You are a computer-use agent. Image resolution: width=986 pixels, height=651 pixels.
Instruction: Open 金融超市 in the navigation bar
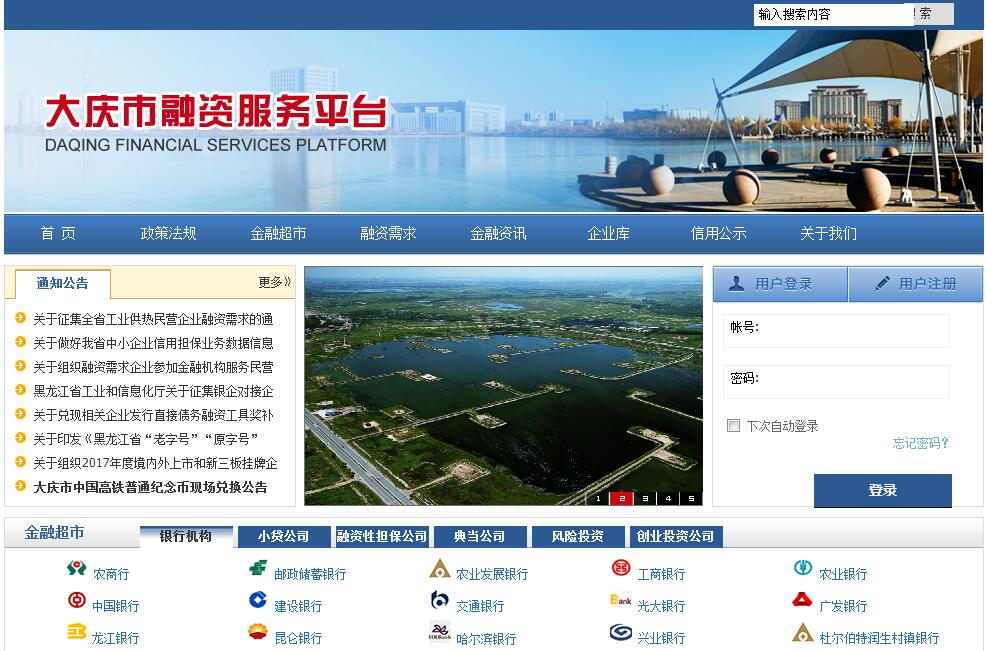click(x=278, y=233)
